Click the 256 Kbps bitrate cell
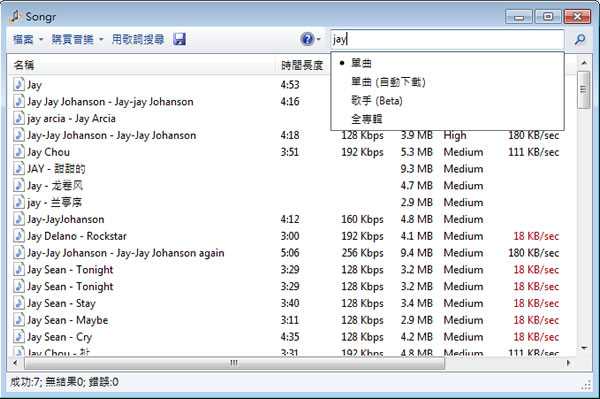 [362, 253]
